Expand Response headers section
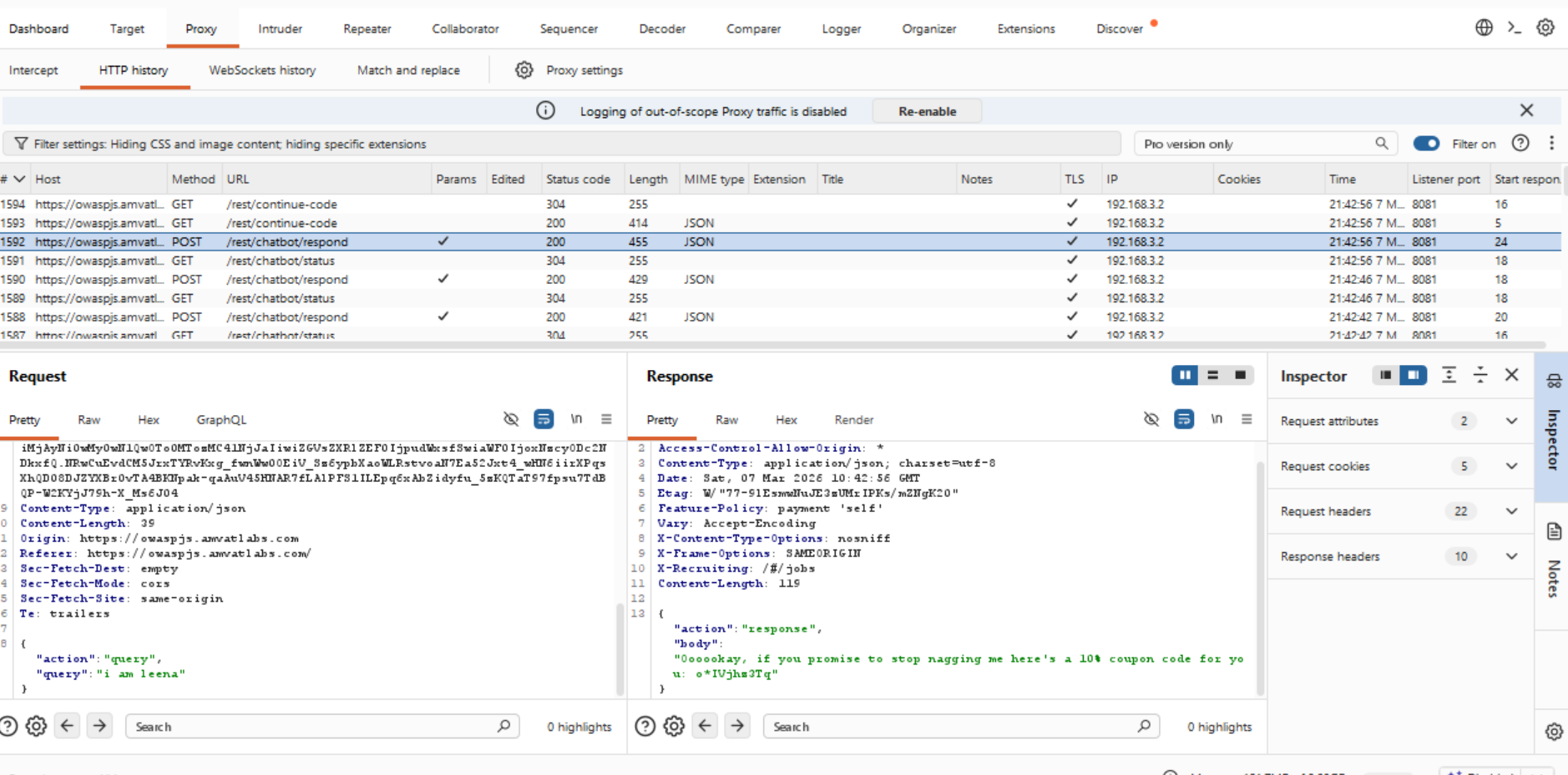This screenshot has height=775, width=1568. point(1511,556)
